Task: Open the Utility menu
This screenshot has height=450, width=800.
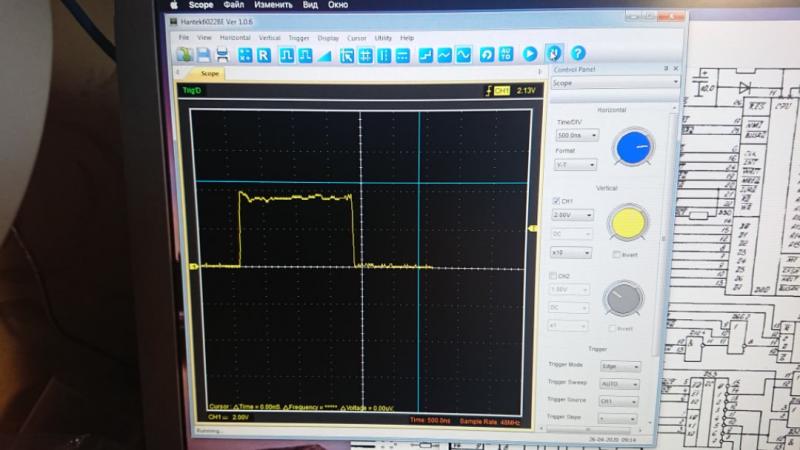Action: point(383,37)
